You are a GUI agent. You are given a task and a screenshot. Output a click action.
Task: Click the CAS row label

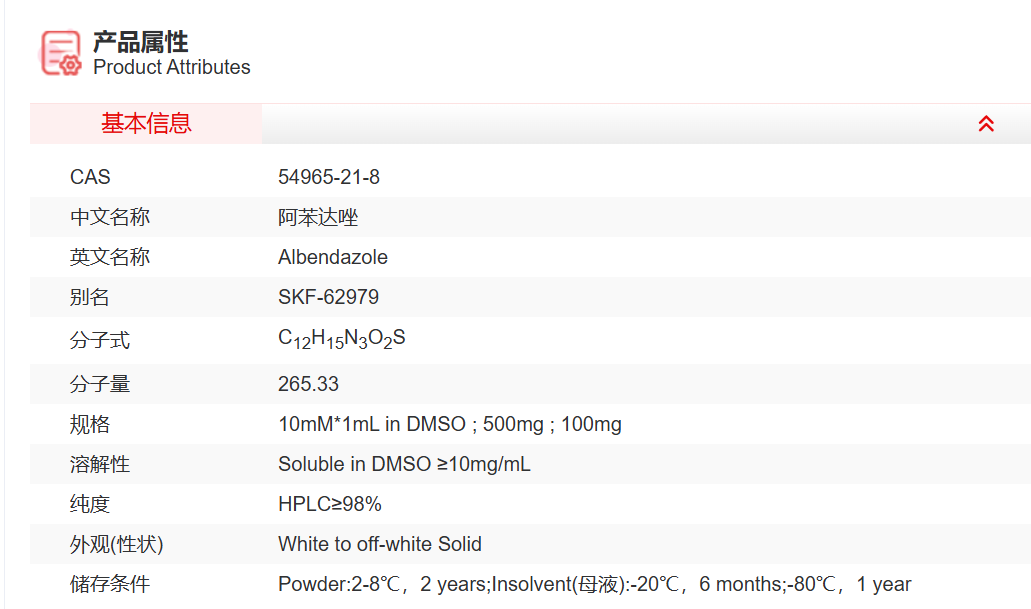[x=90, y=177]
